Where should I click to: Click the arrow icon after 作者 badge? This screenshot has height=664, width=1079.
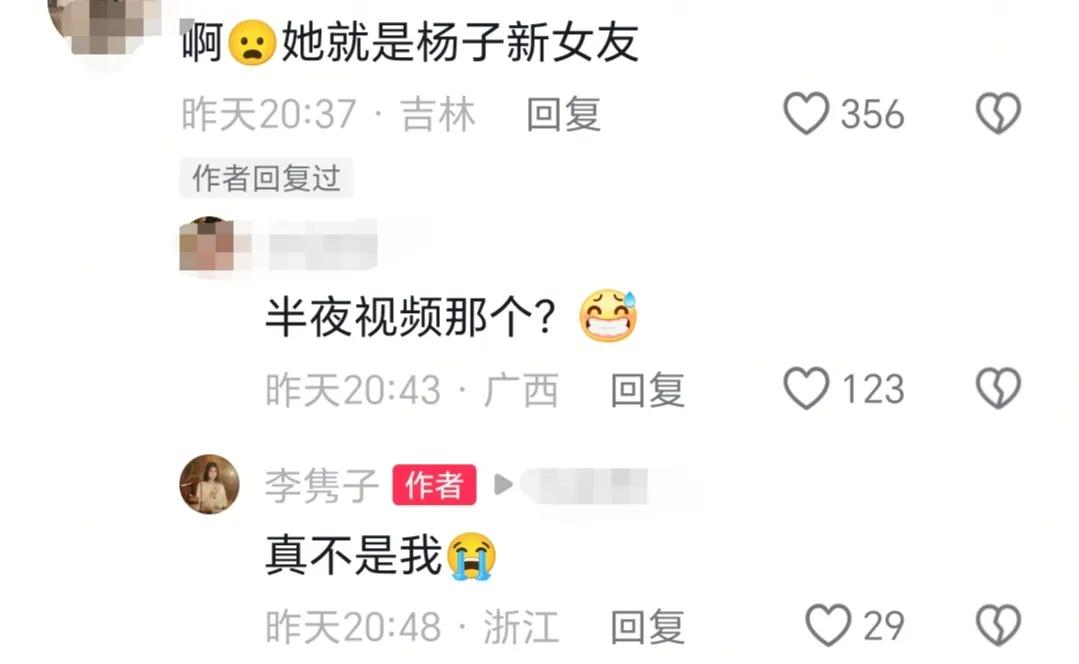504,484
